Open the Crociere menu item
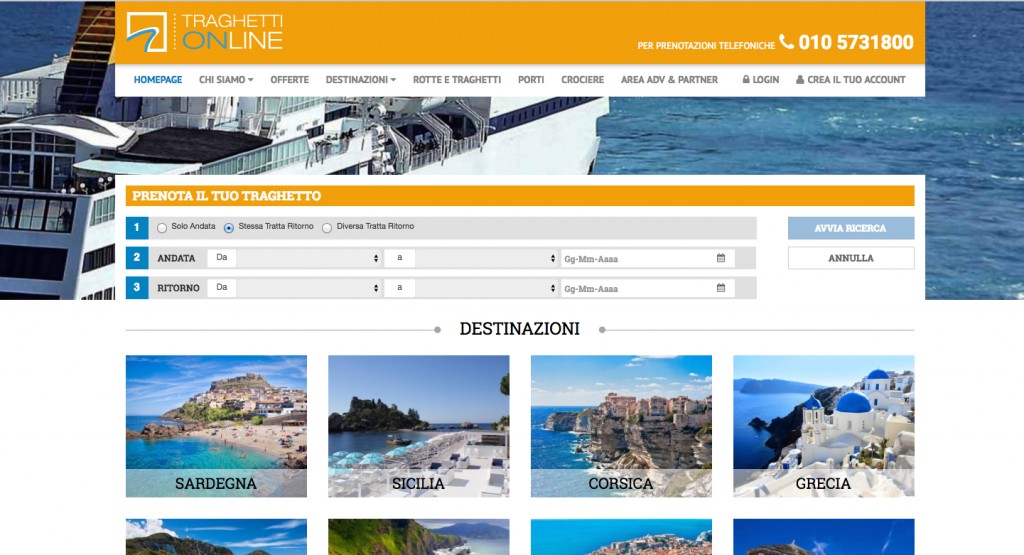This screenshot has height=555, width=1024. [x=582, y=80]
